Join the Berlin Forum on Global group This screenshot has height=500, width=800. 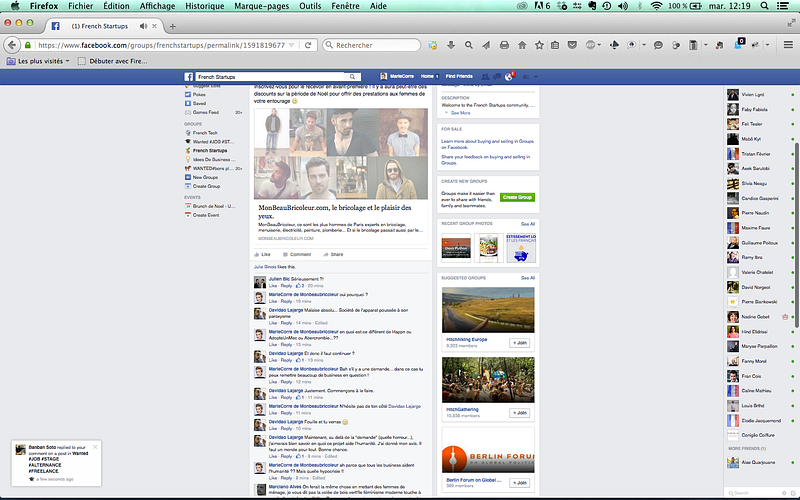519,483
